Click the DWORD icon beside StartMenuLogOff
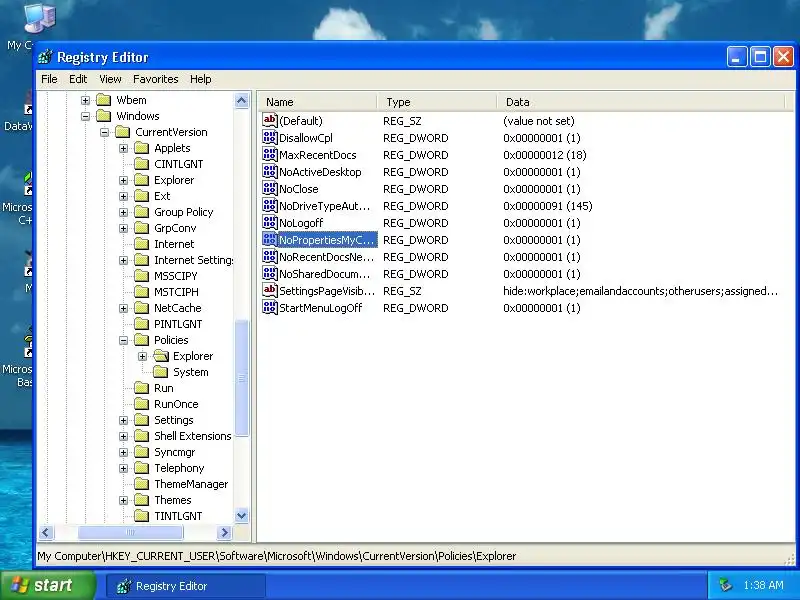Screen dimensions: 800x600 (269, 308)
